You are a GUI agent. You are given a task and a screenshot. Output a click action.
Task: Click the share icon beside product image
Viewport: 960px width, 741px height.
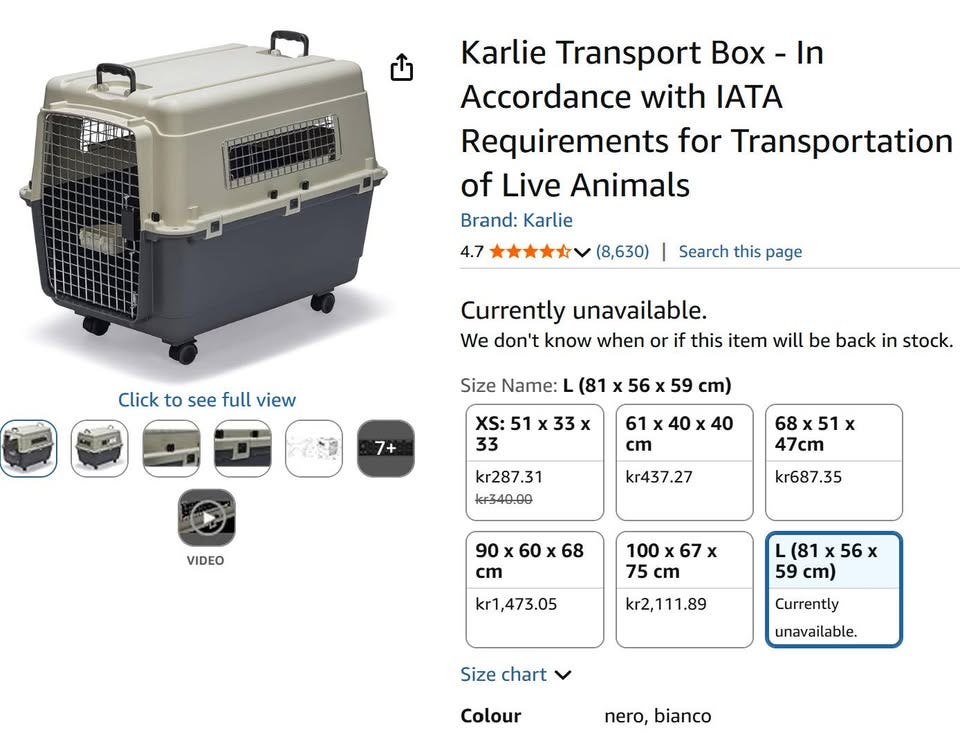[x=402, y=67]
